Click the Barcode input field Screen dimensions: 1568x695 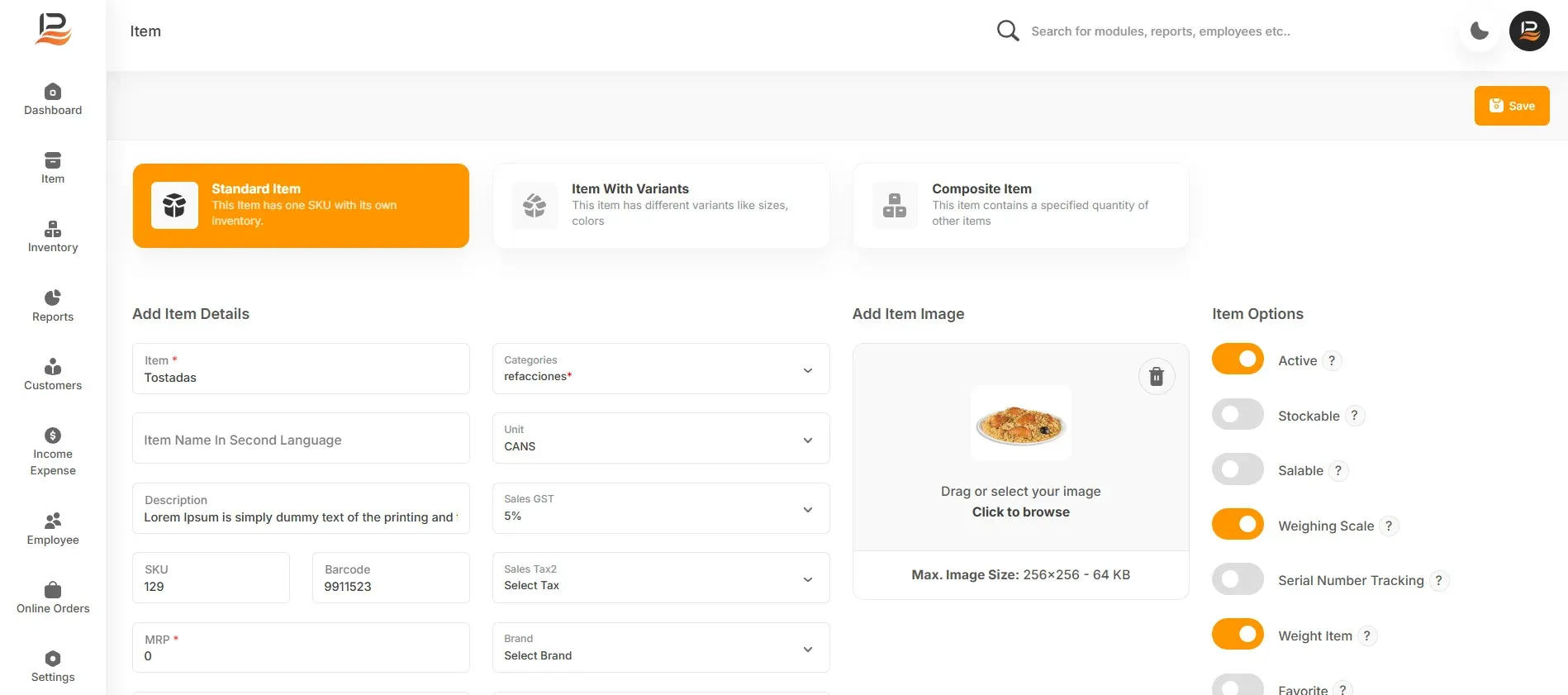click(391, 578)
